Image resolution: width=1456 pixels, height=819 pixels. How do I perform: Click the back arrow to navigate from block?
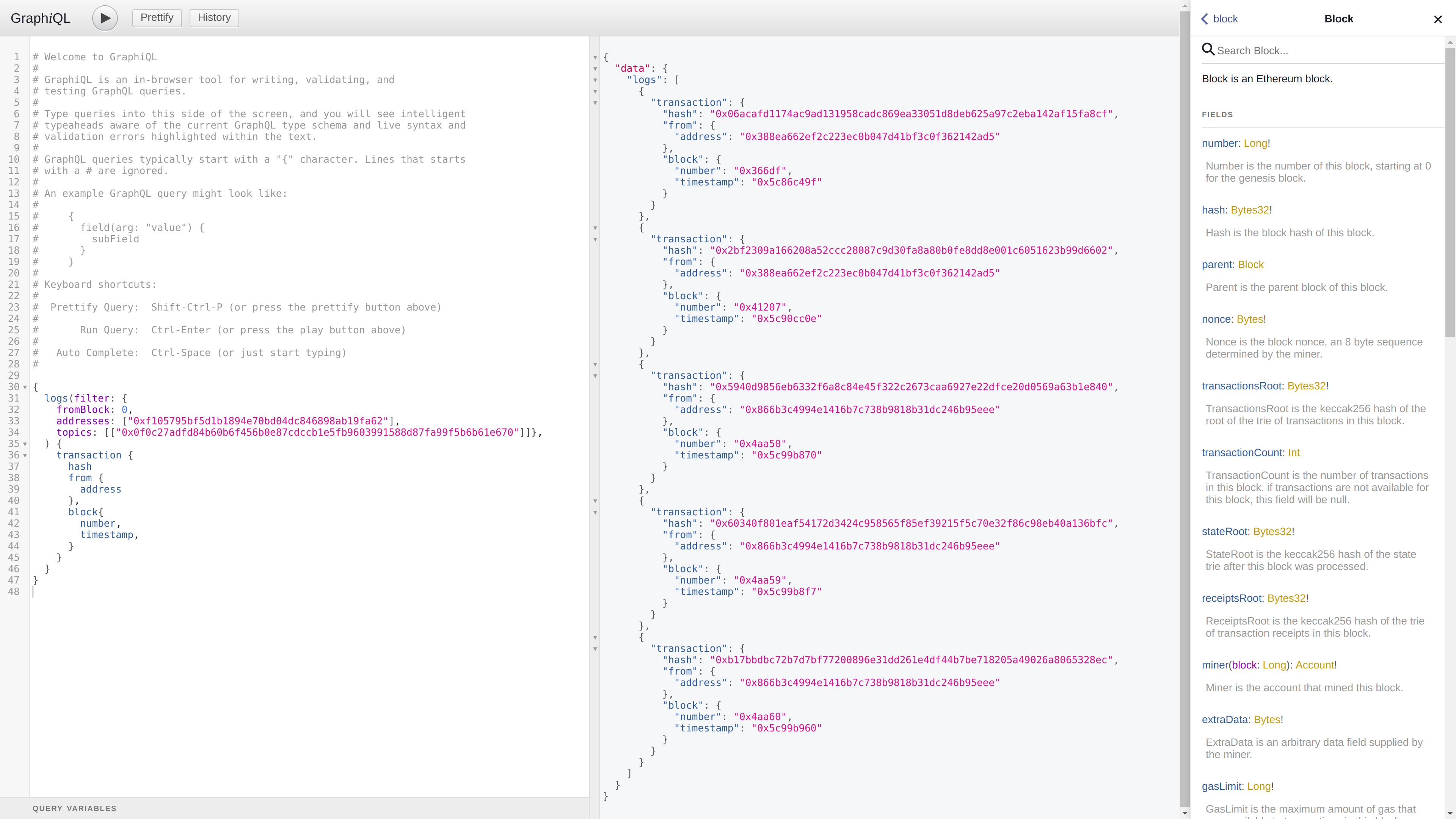tap(1204, 18)
